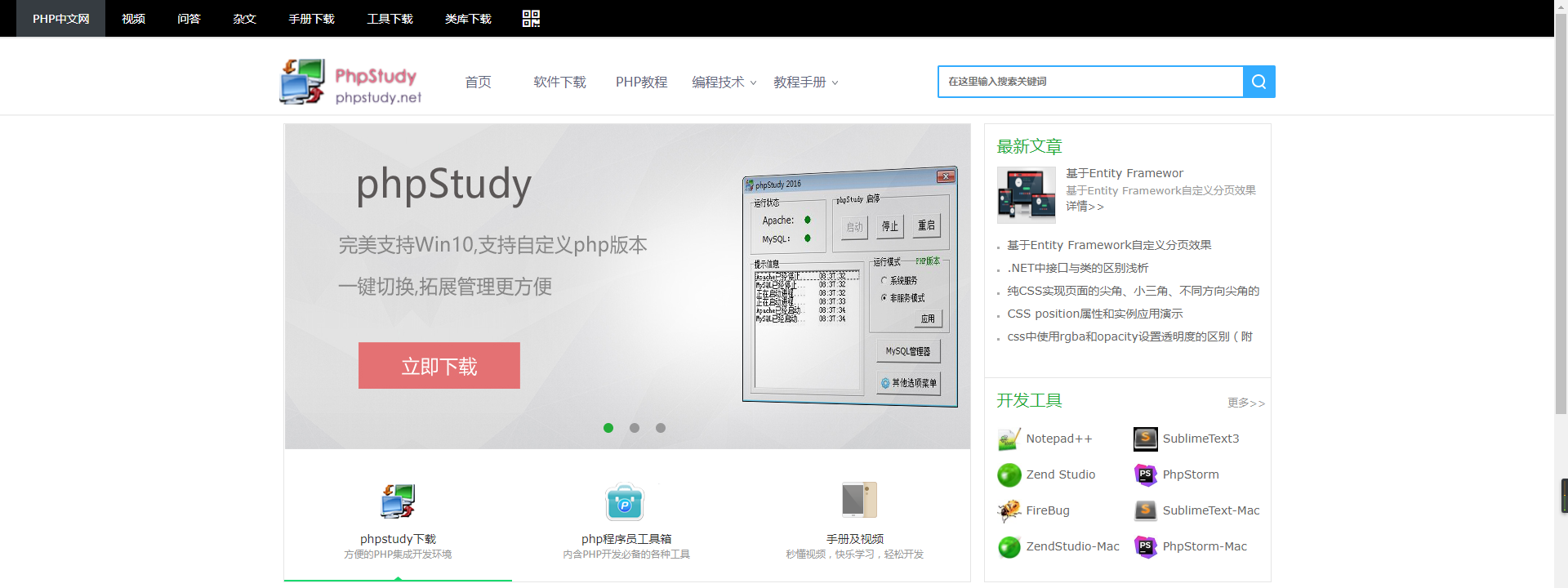Open PhpStorm-Mac tool icon
Viewport: 1568px width, 588px height.
click(x=1146, y=547)
